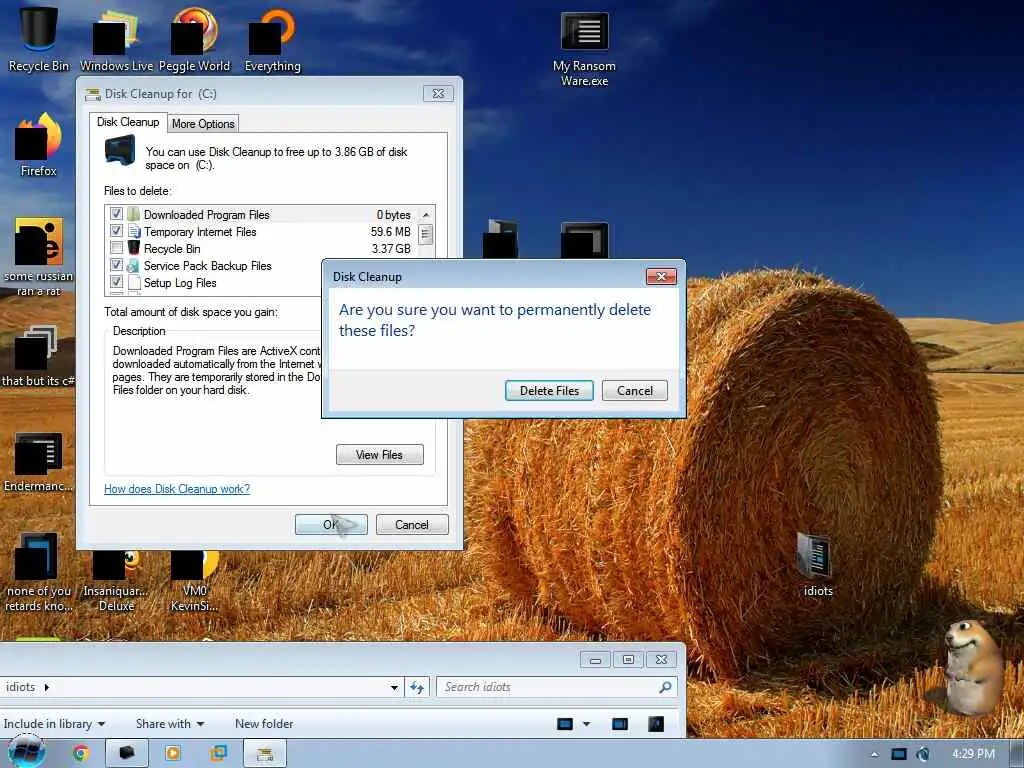
Task: Click Cancel in Disk Cleanup for (C:) window
Action: click(x=412, y=524)
